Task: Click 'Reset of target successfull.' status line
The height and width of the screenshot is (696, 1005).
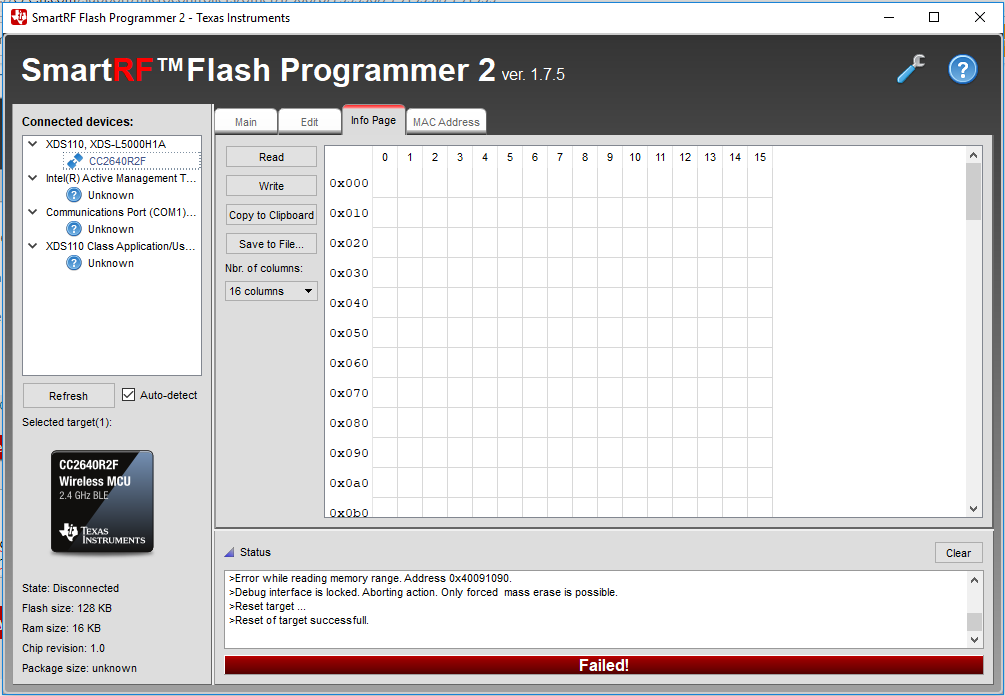Action: (x=299, y=620)
